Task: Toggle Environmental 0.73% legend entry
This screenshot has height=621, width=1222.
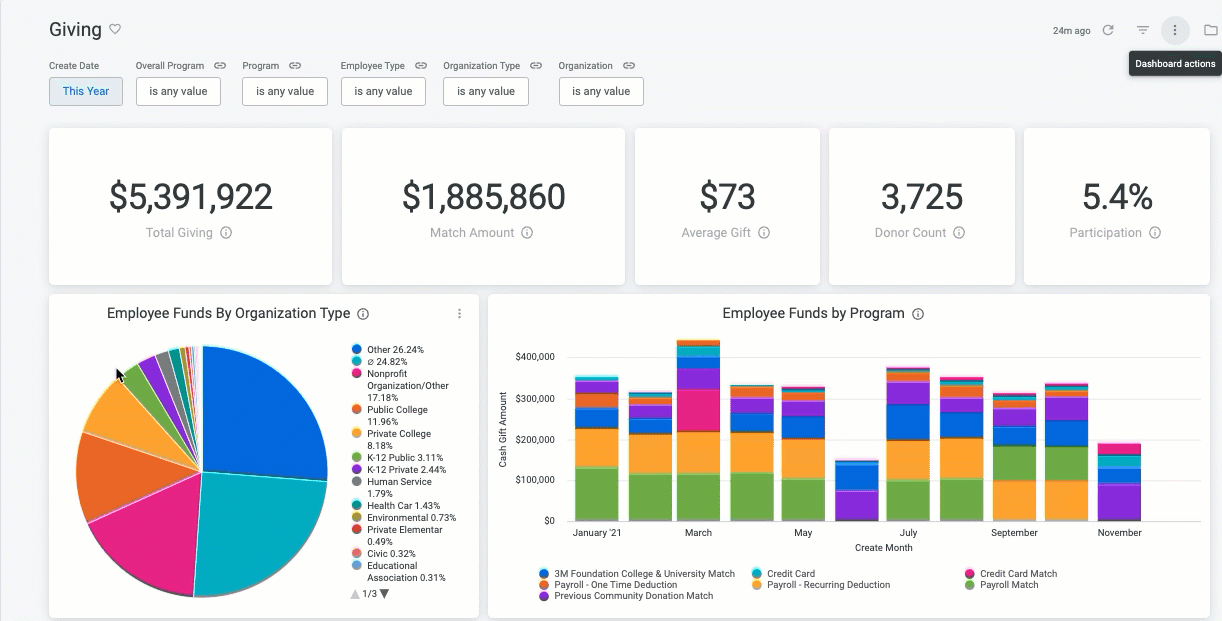Action: click(x=403, y=518)
